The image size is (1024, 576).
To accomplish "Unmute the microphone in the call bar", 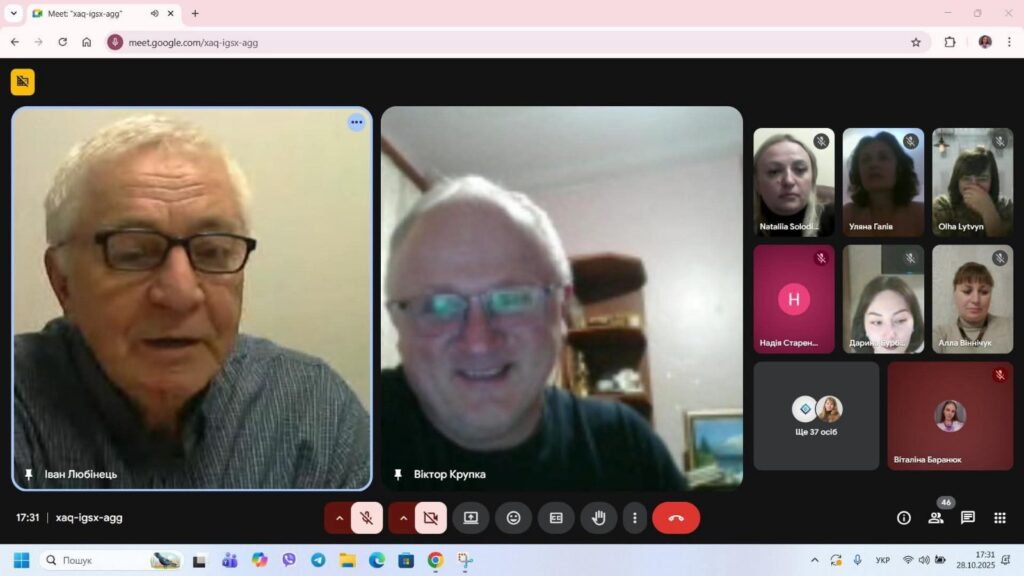I will tap(367, 518).
